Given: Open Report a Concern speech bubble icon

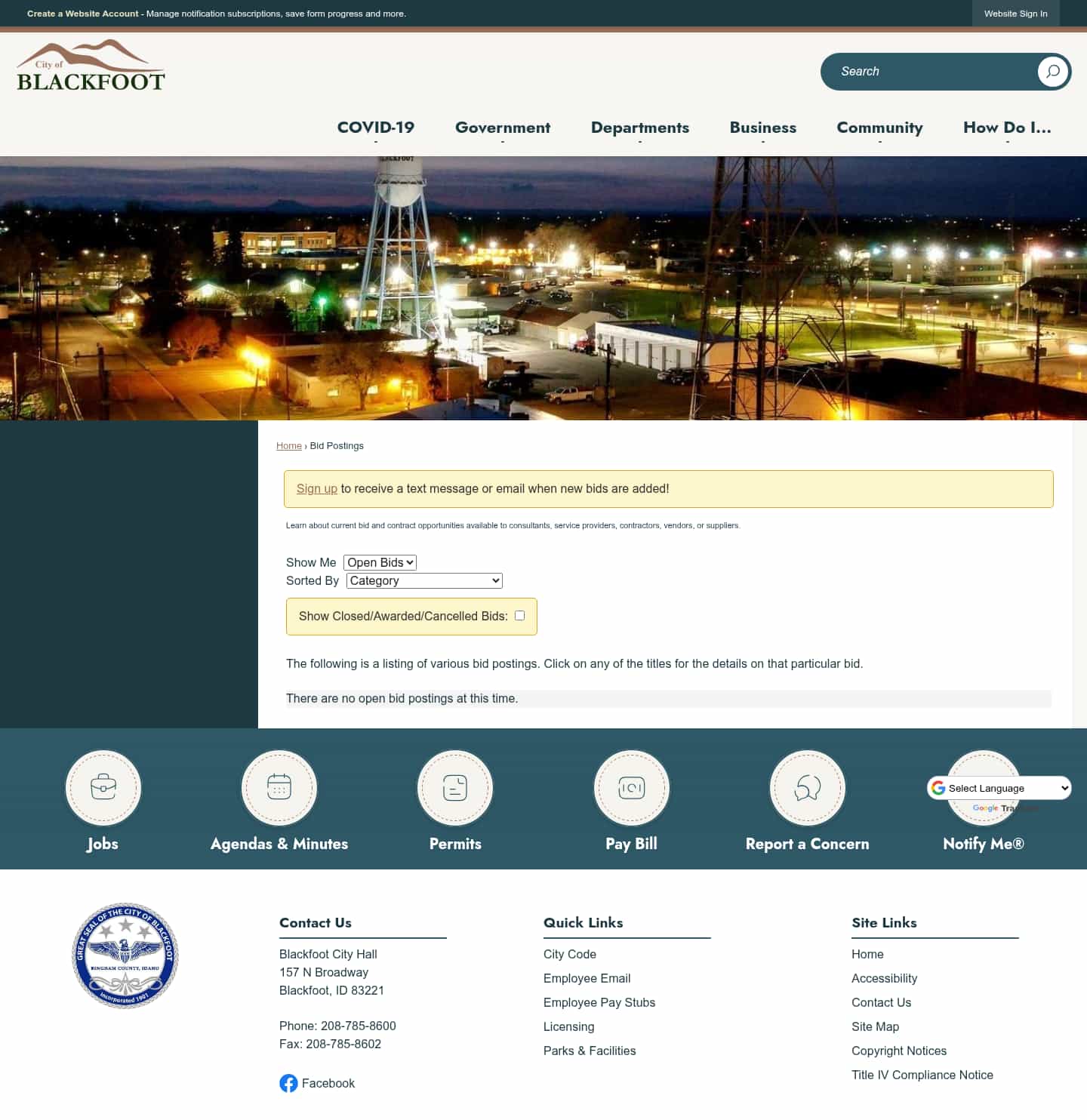Looking at the screenshot, I should (807, 787).
